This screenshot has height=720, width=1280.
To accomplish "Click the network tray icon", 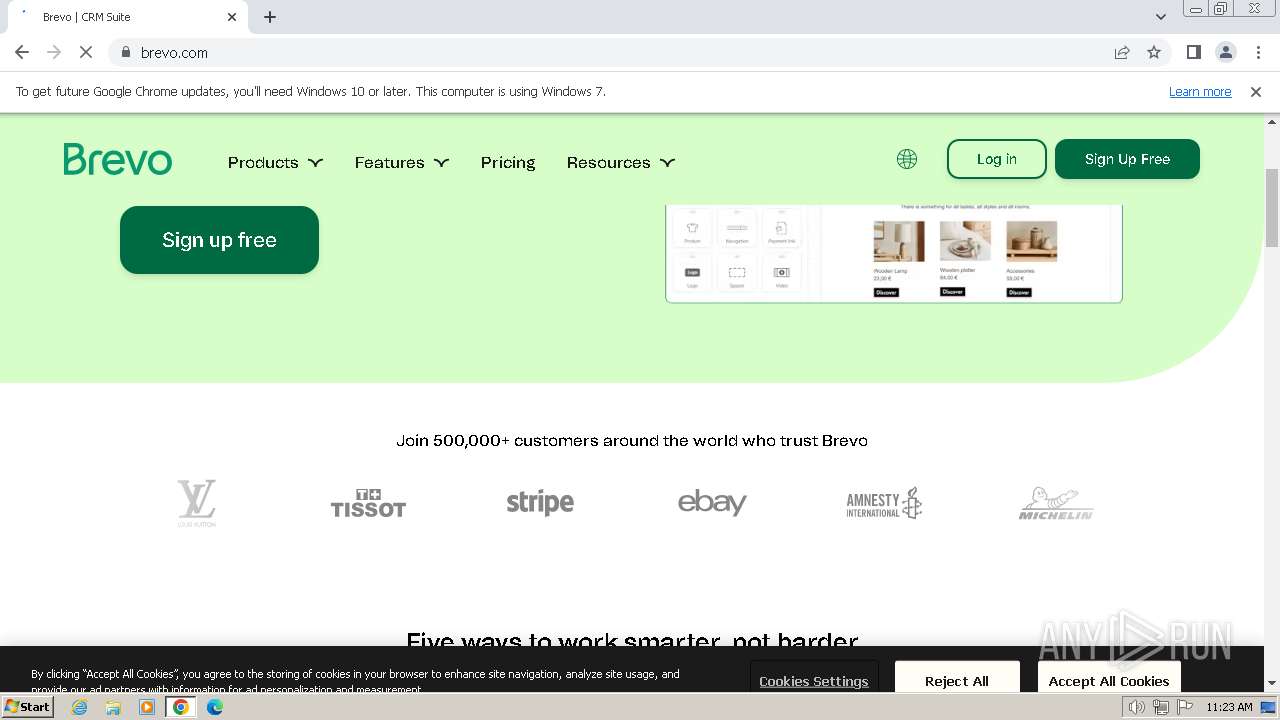I will 1161,707.
